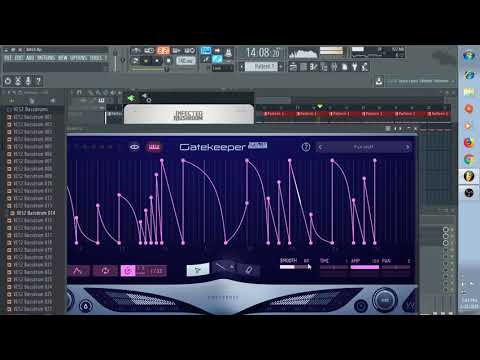
Task: Open Firefox from the taskbar
Action: click(x=469, y=143)
